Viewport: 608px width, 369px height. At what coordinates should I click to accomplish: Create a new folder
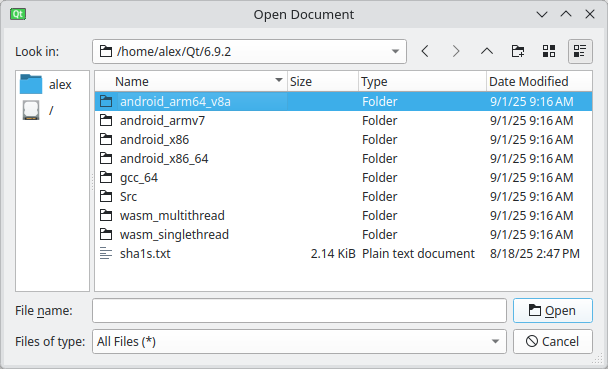point(518,51)
